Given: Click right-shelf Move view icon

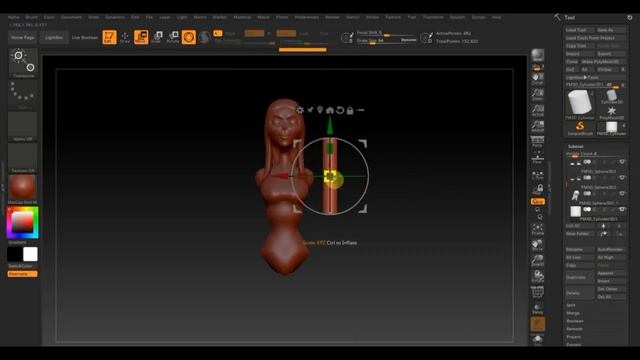Looking at the screenshot, I should point(538,245).
